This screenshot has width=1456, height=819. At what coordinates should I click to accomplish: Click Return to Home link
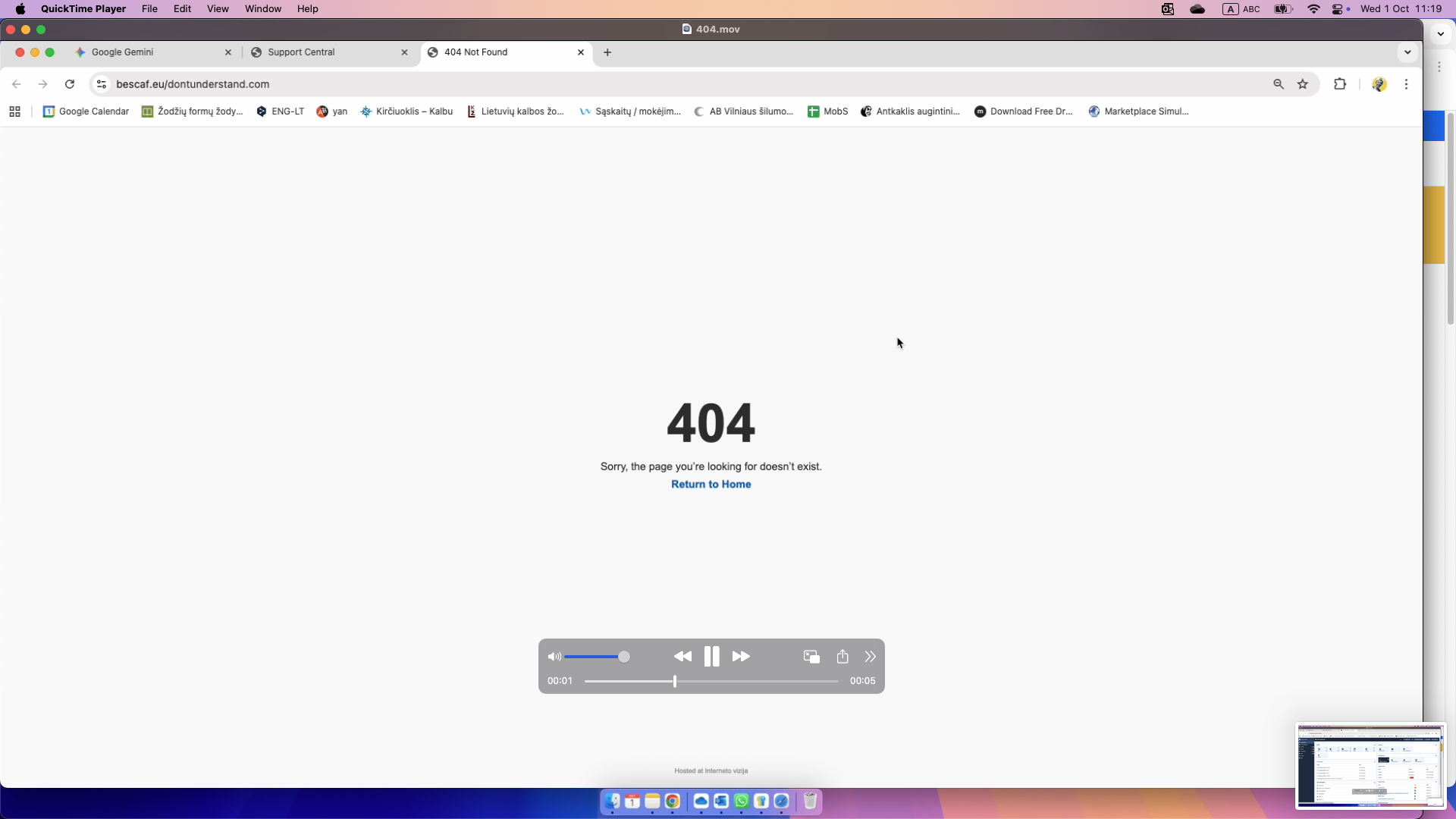(x=711, y=485)
